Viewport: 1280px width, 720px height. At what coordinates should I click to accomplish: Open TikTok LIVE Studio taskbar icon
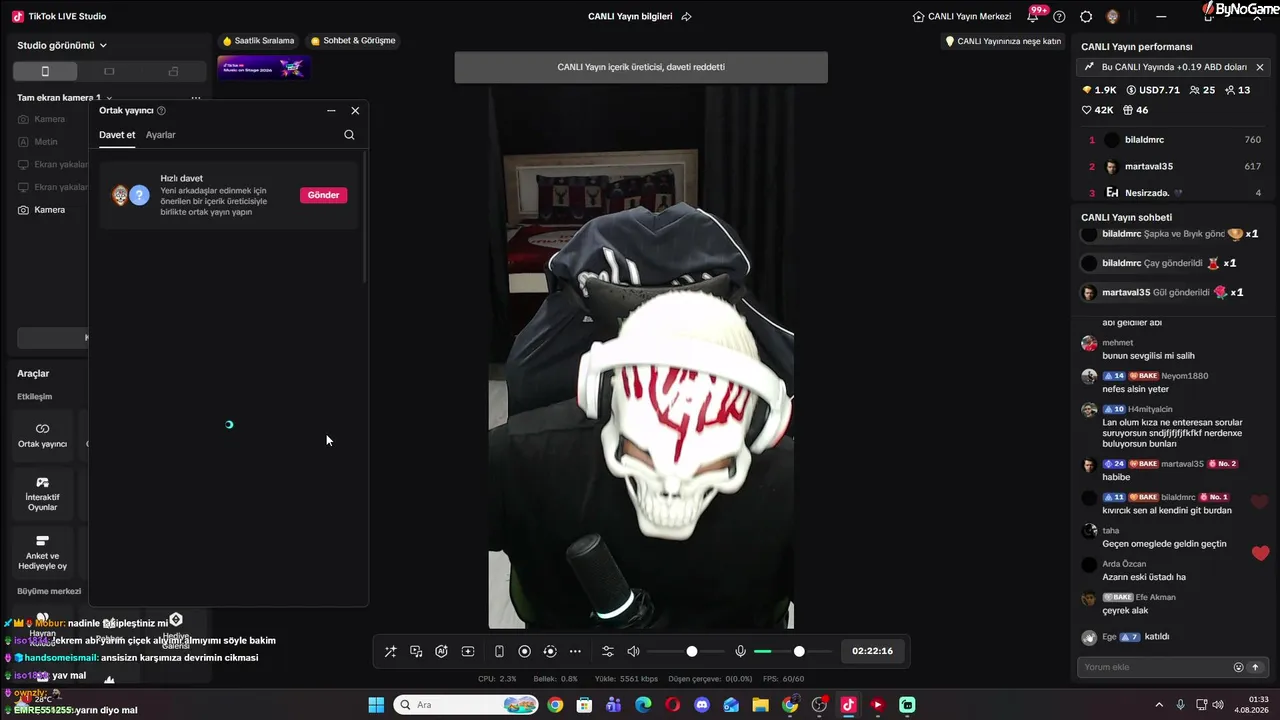point(848,705)
